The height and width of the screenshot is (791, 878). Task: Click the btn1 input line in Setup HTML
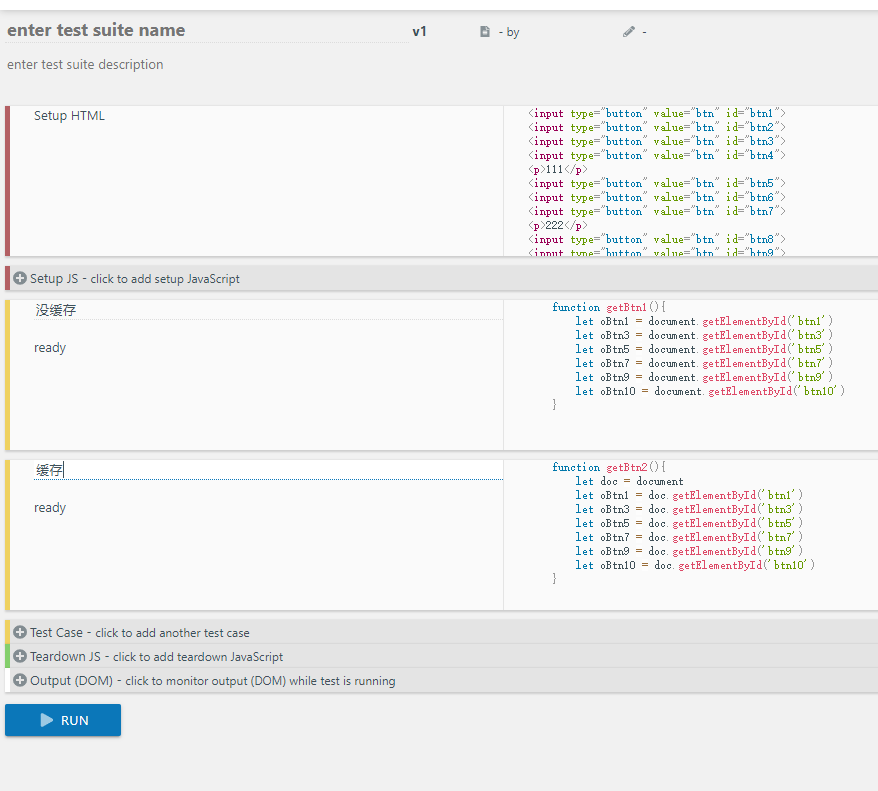(657, 114)
